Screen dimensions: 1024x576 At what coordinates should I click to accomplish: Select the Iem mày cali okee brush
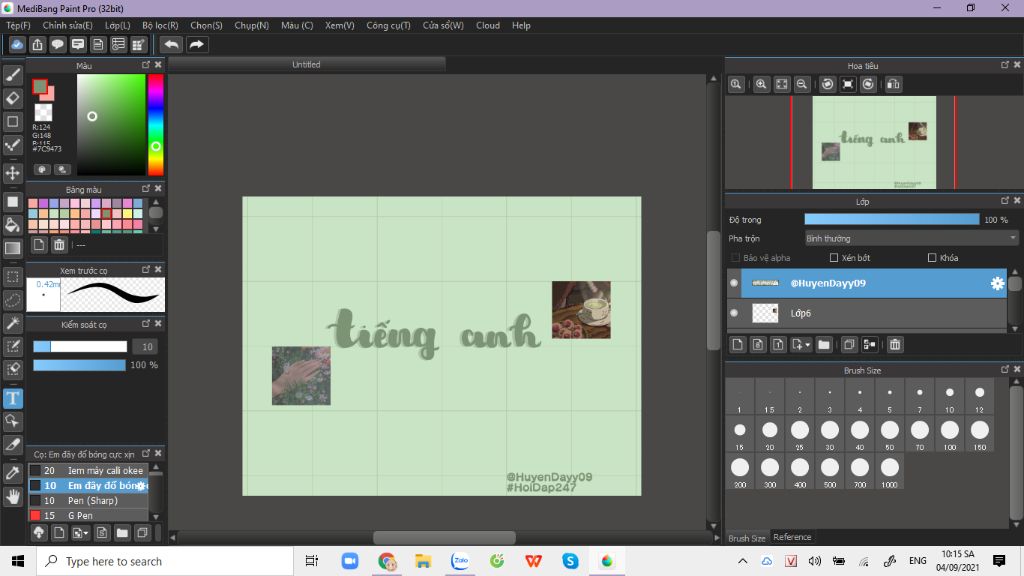pos(89,470)
